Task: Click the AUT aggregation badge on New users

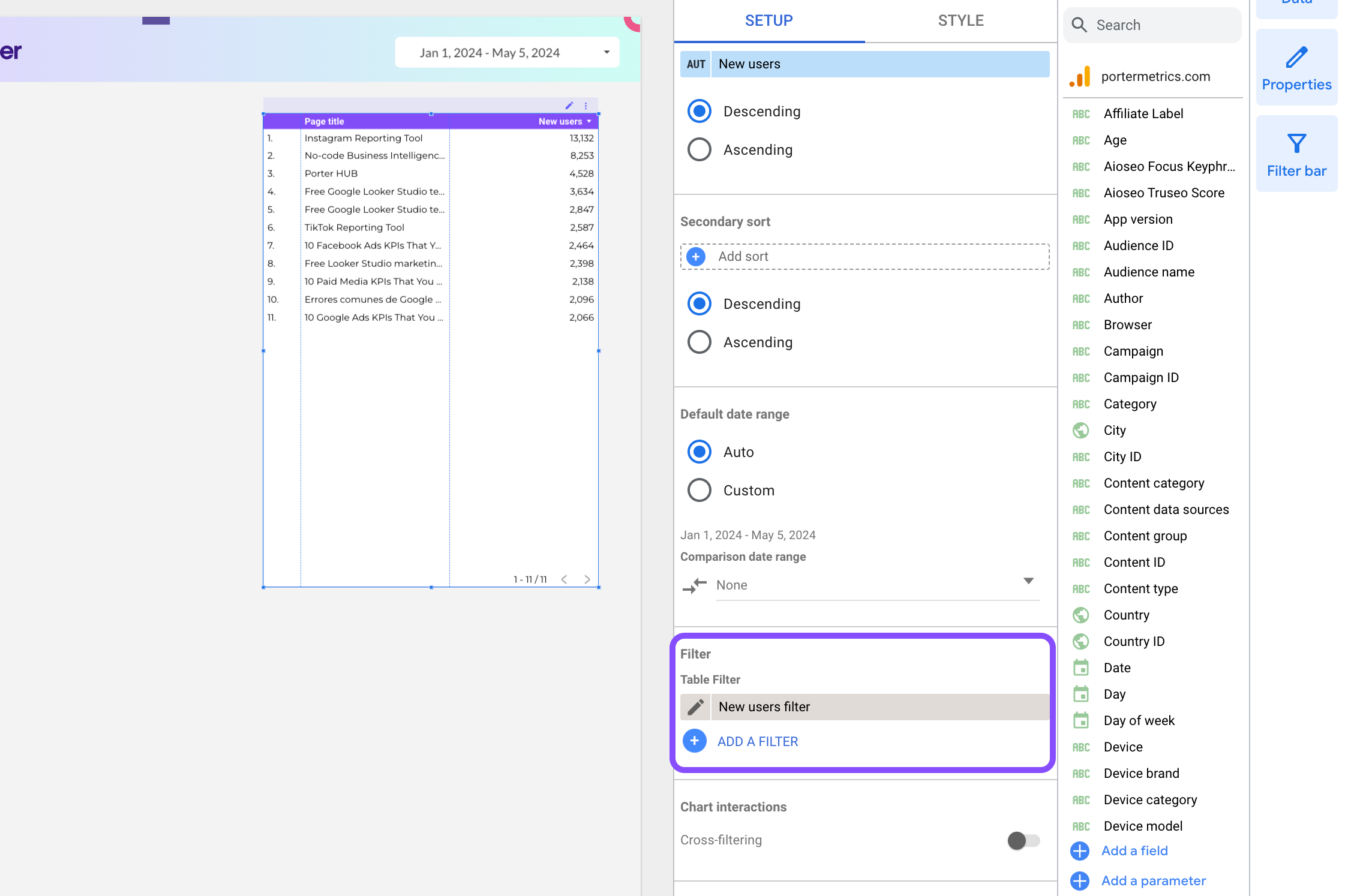Action: coord(696,64)
